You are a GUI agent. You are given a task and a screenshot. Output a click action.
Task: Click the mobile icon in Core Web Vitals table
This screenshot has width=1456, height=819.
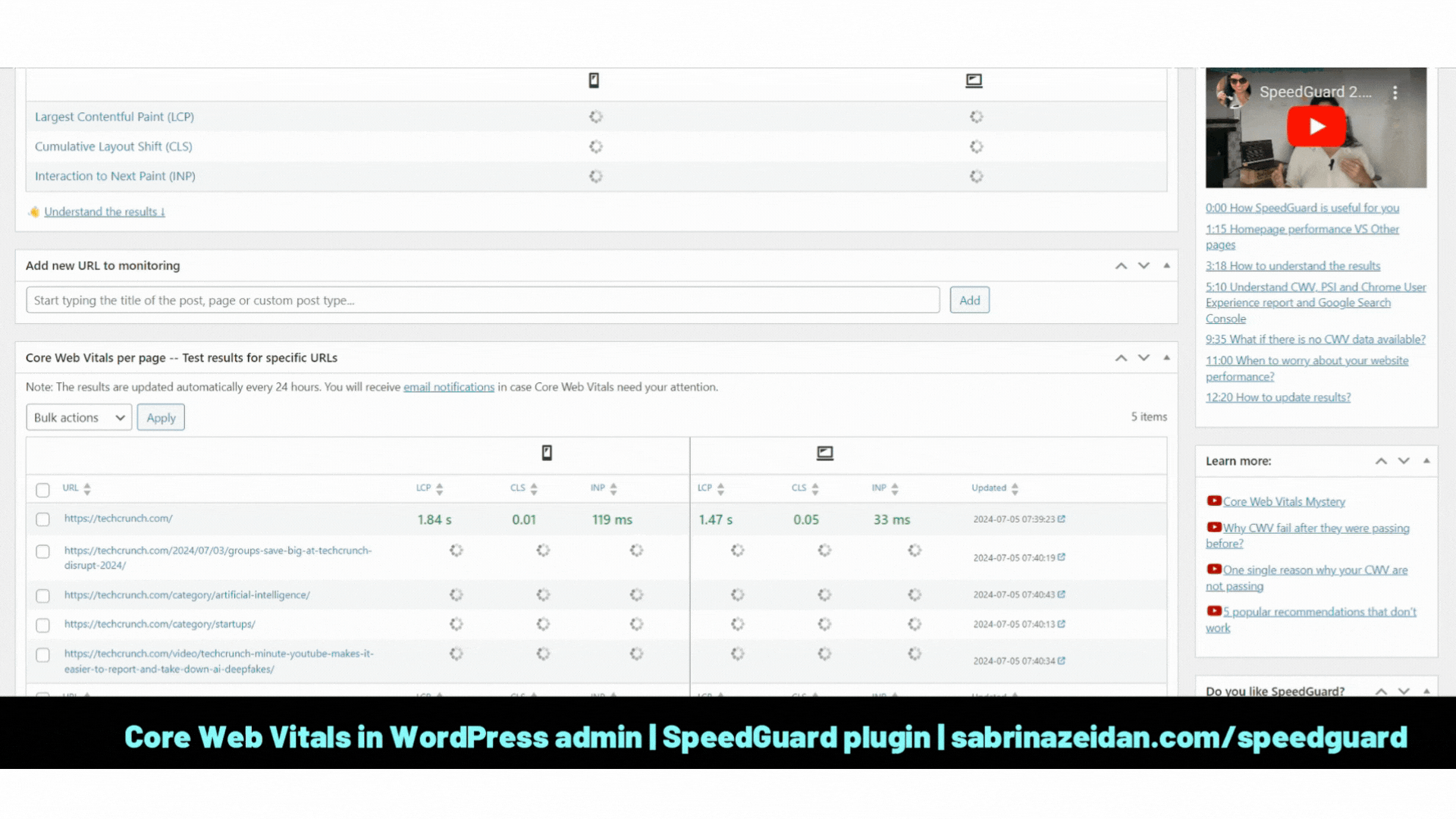pos(547,453)
